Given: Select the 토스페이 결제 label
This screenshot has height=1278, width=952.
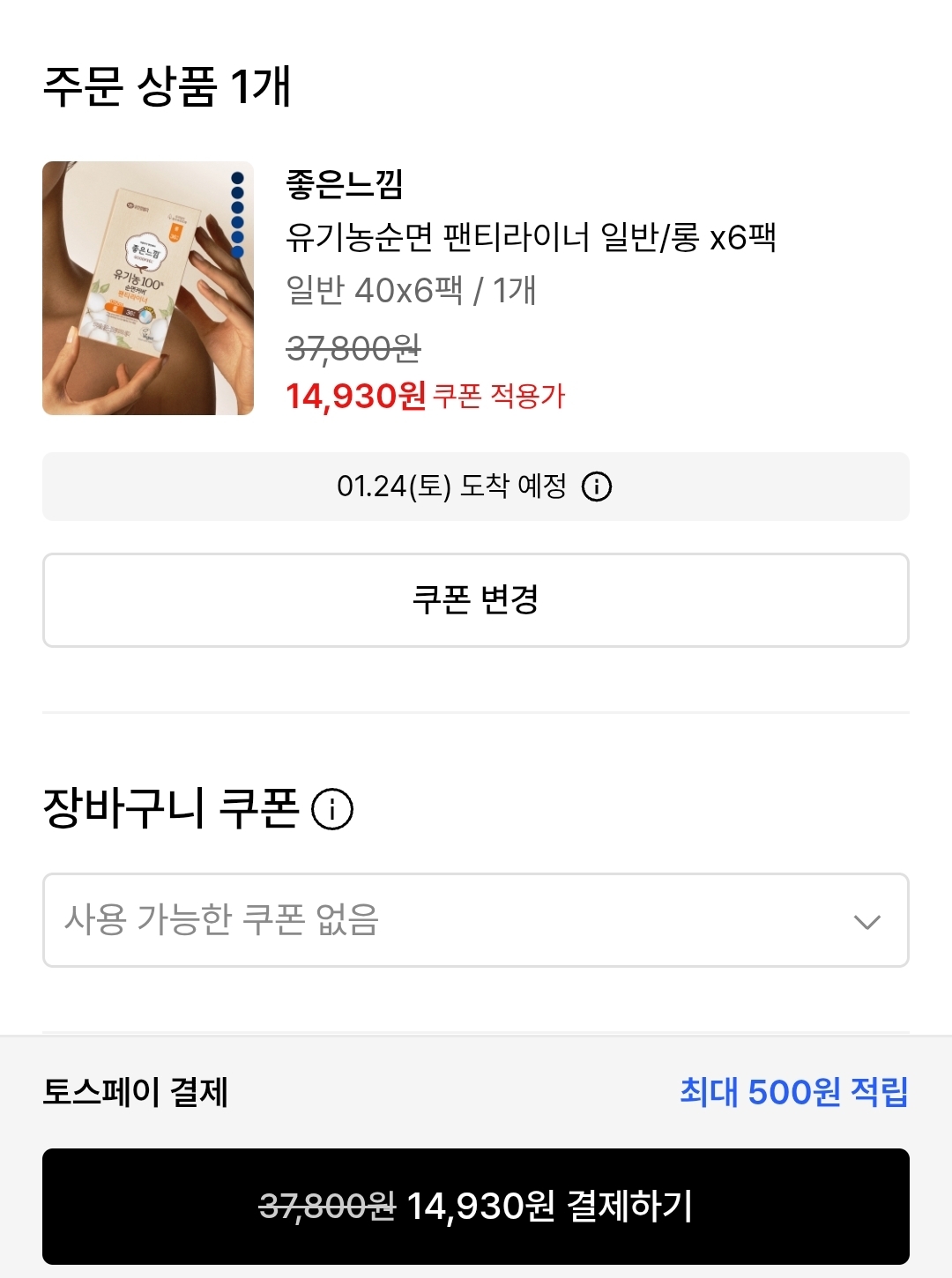Looking at the screenshot, I should (136, 1092).
